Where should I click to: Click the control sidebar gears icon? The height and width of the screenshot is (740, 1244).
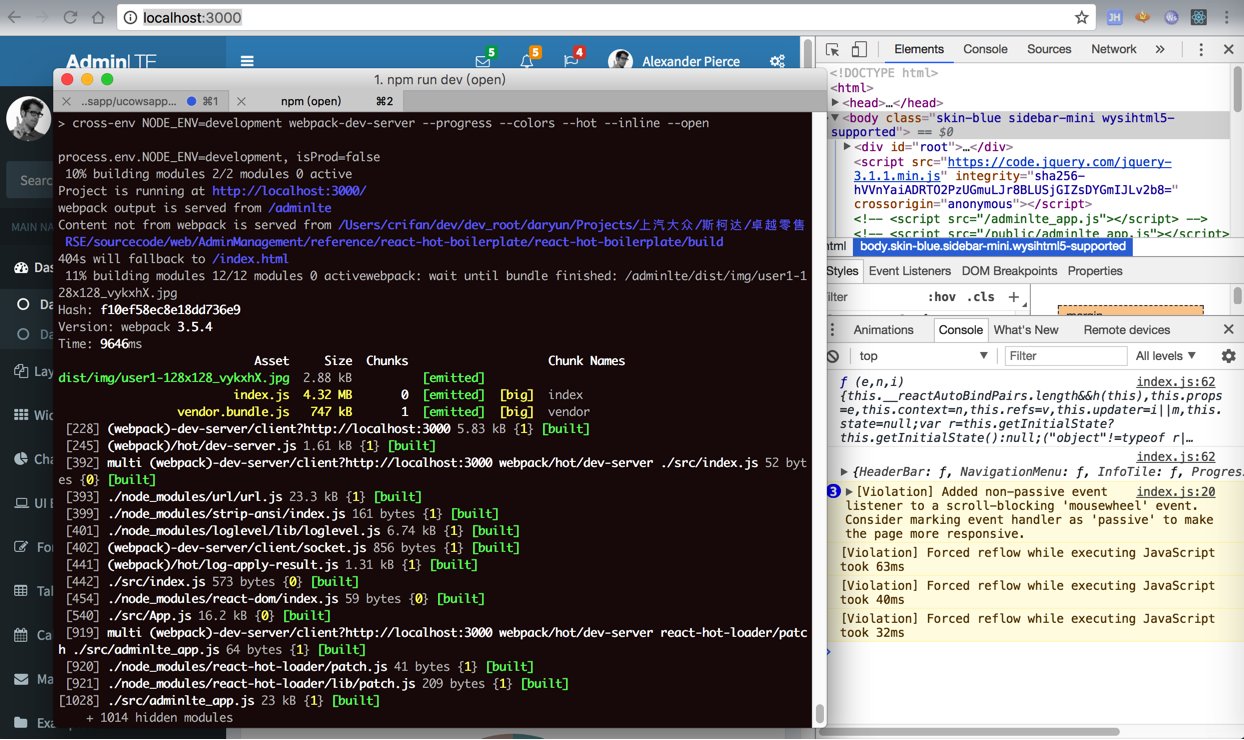pyautogui.click(x=777, y=62)
